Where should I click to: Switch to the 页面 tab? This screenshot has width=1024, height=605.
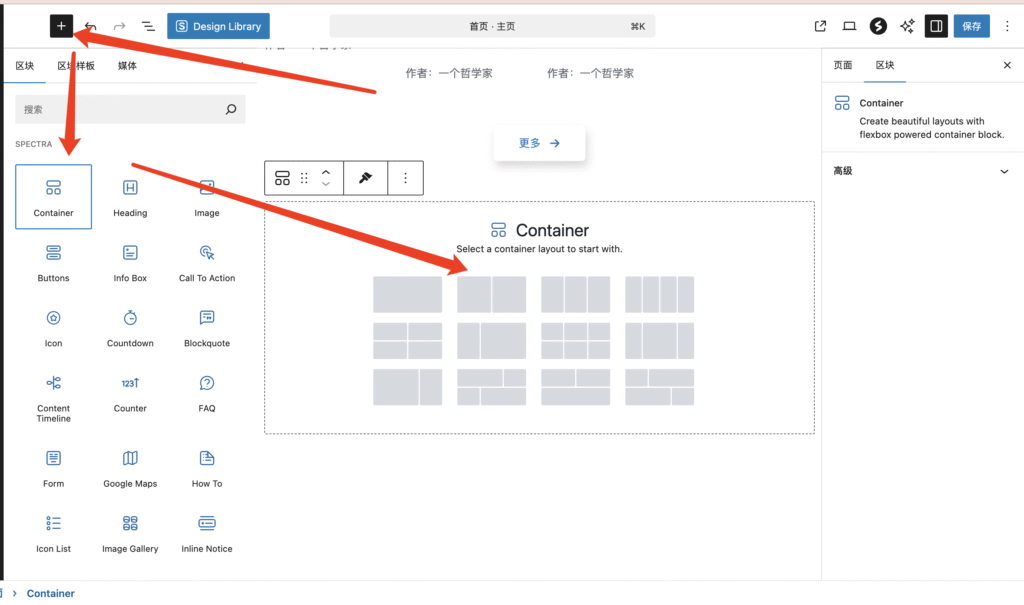click(843, 65)
